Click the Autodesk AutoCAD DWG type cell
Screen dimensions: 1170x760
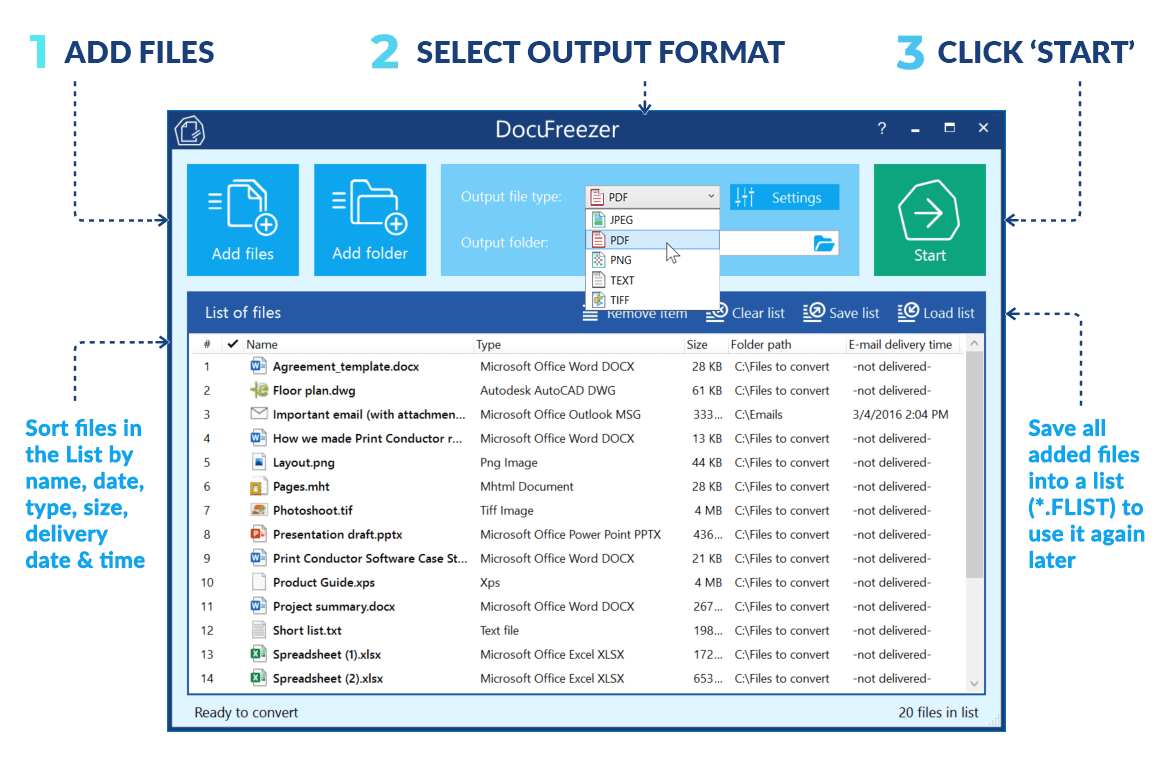coord(548,390)
